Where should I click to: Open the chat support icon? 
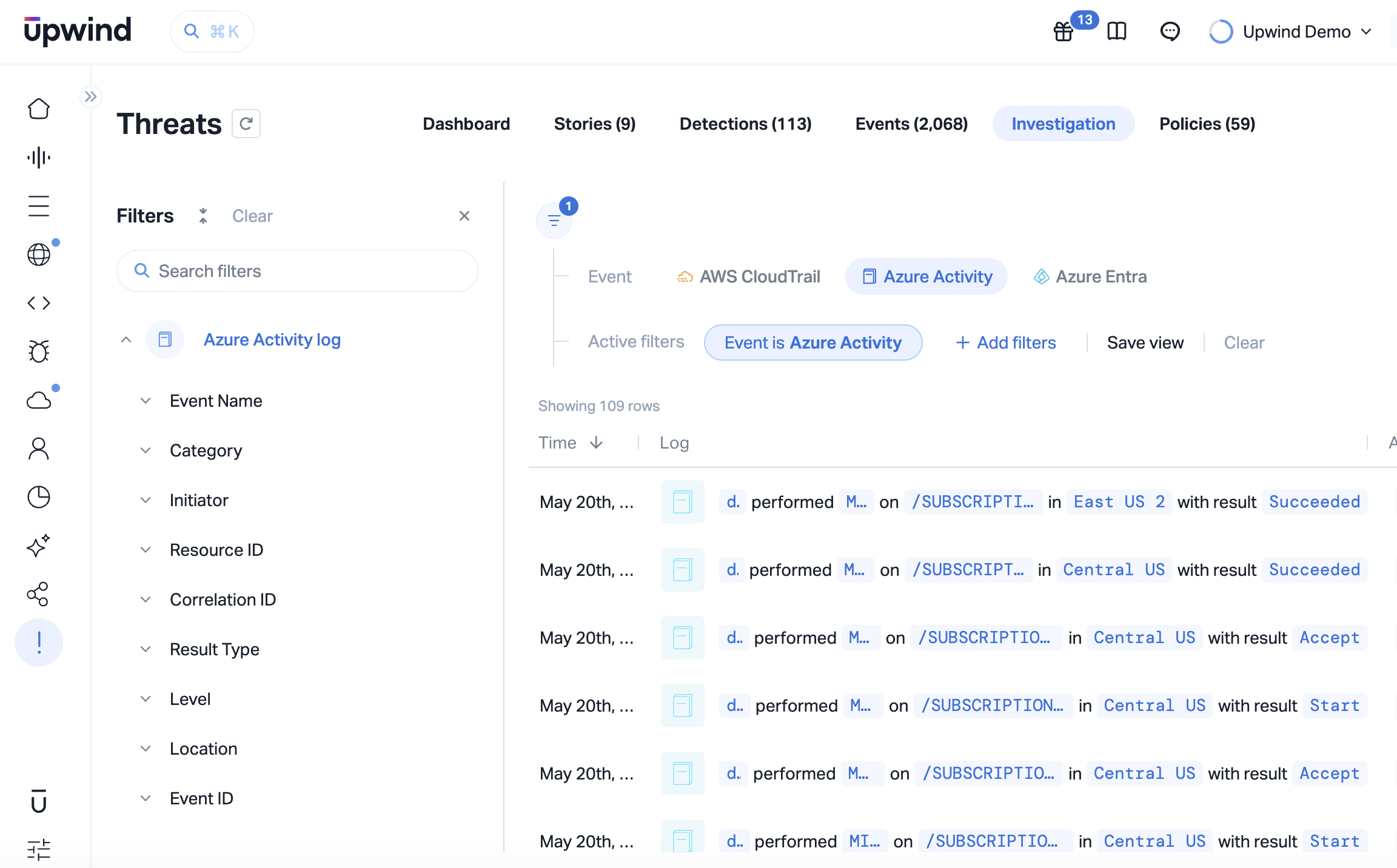point(1170,32)
